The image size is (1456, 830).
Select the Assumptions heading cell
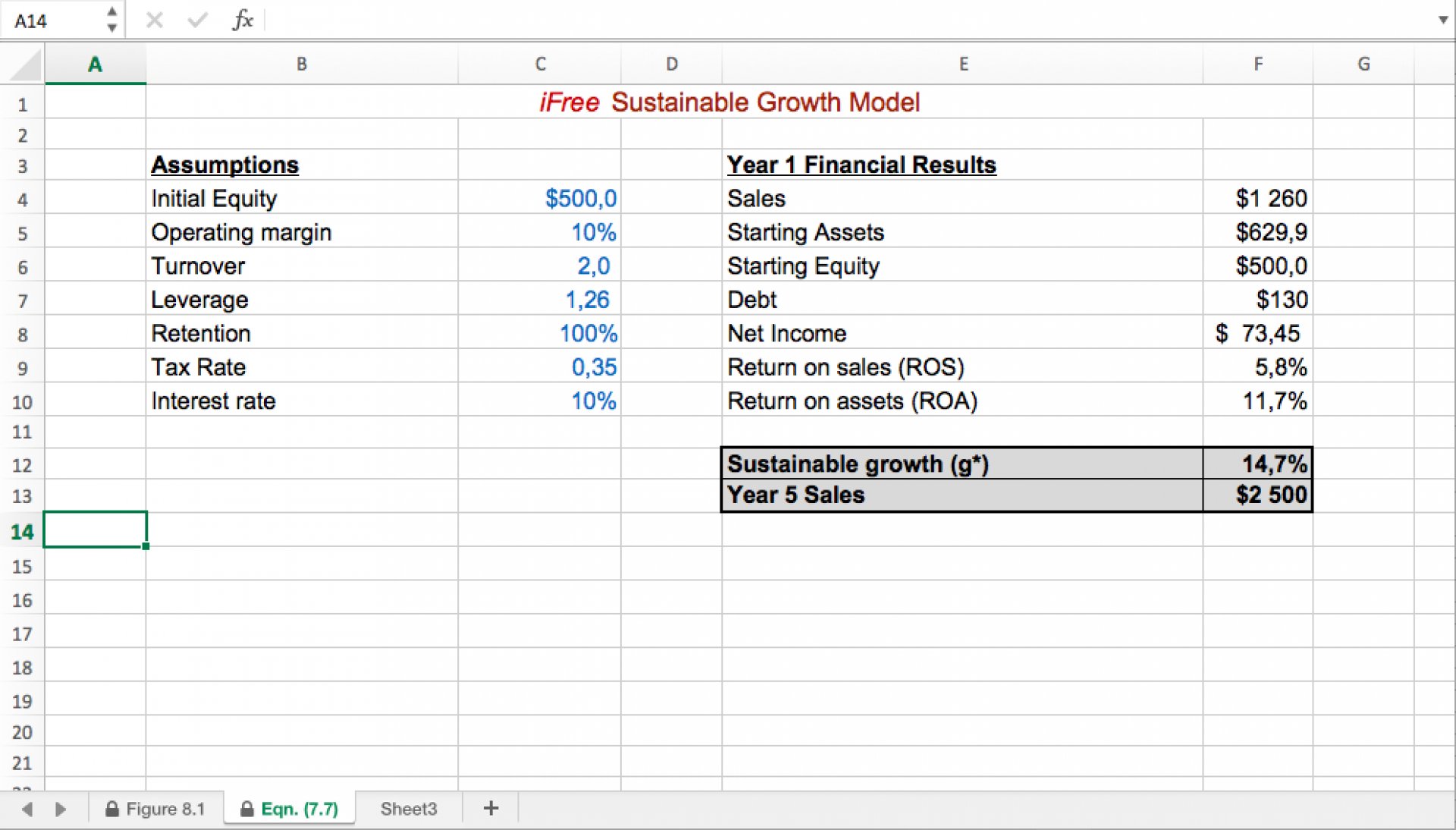(302, 165)
